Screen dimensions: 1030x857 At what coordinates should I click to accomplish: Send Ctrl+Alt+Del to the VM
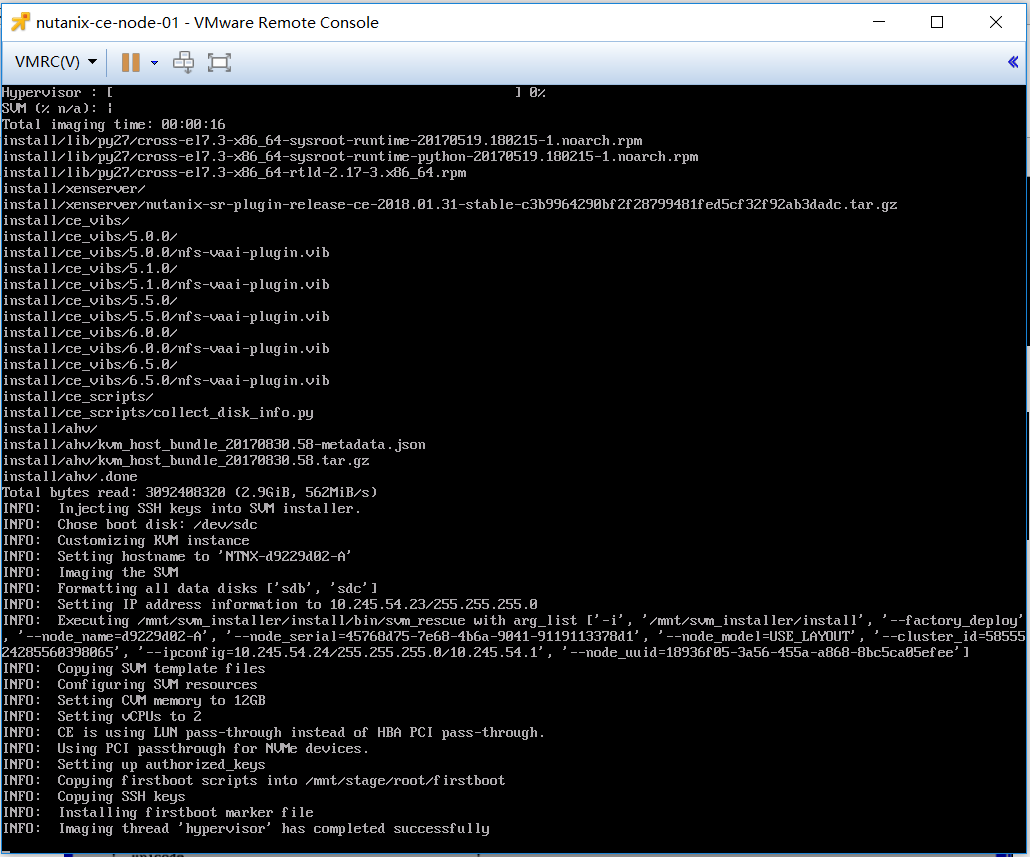tap(183, 62)
